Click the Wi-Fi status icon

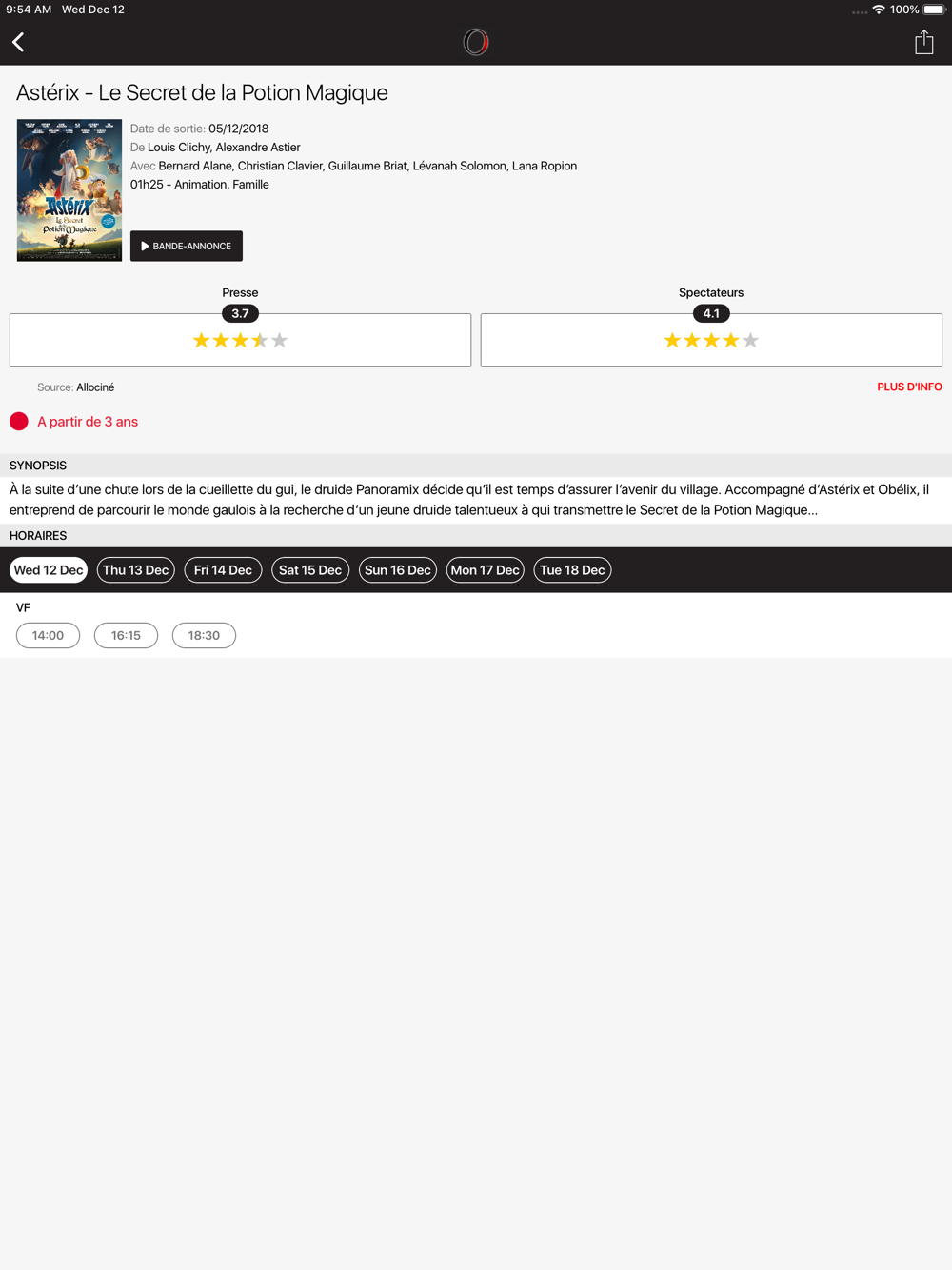tap(879, 10)
